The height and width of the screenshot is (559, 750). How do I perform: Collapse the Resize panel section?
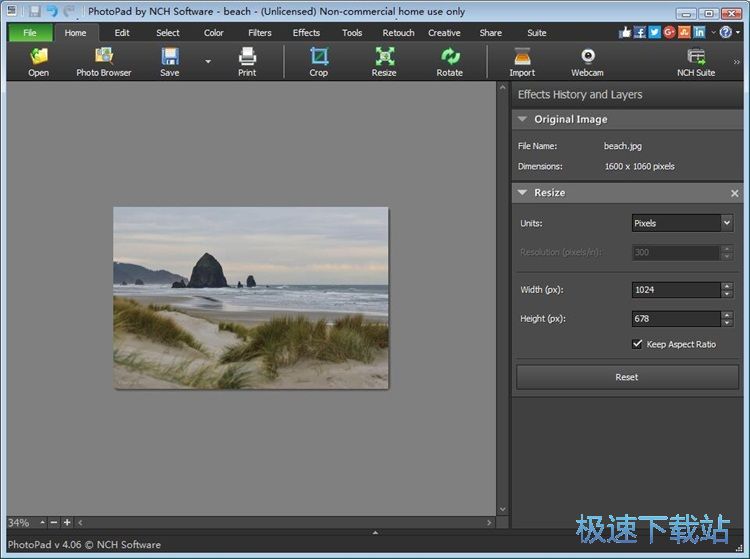(x=522, y=192)
